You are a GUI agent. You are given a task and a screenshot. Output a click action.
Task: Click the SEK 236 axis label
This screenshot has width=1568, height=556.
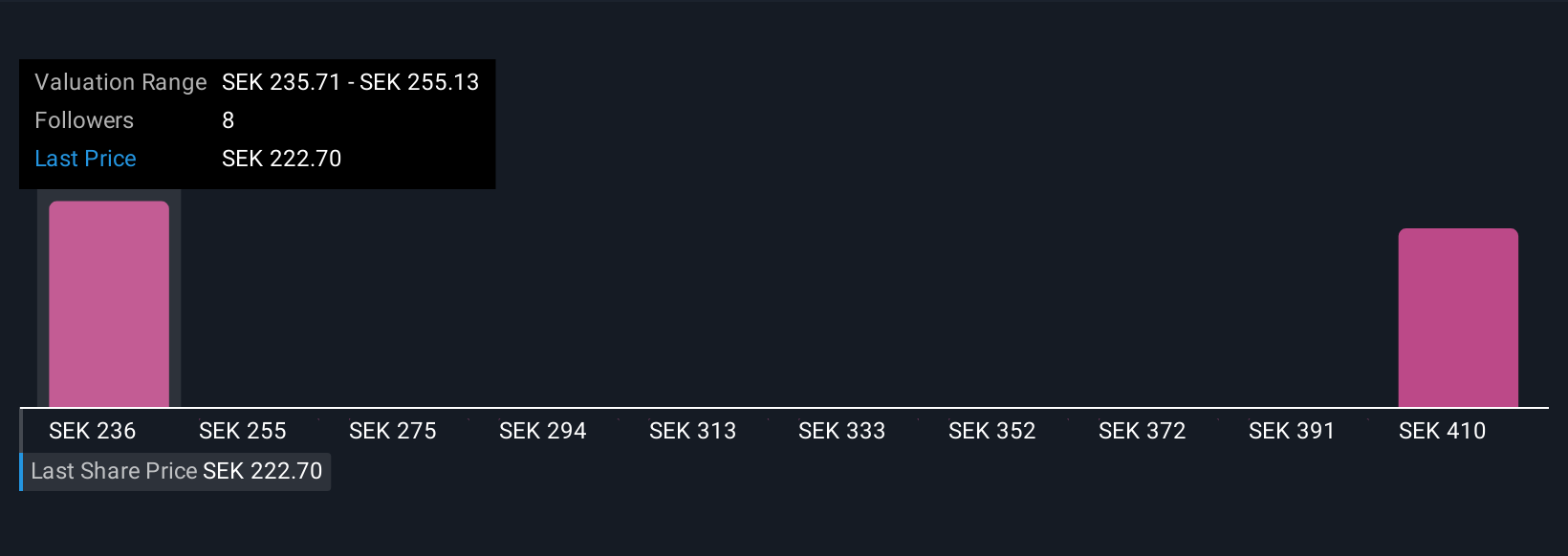point(93,431)
